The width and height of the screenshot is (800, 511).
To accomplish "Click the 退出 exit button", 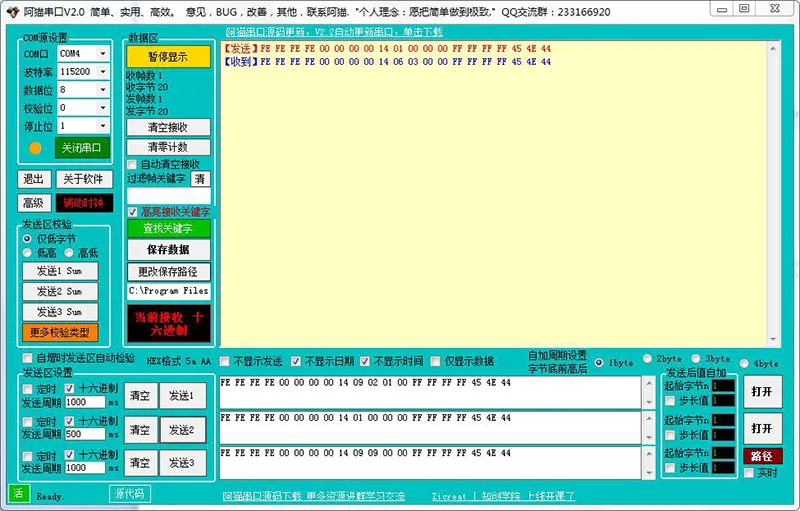I will coord(34,179).
